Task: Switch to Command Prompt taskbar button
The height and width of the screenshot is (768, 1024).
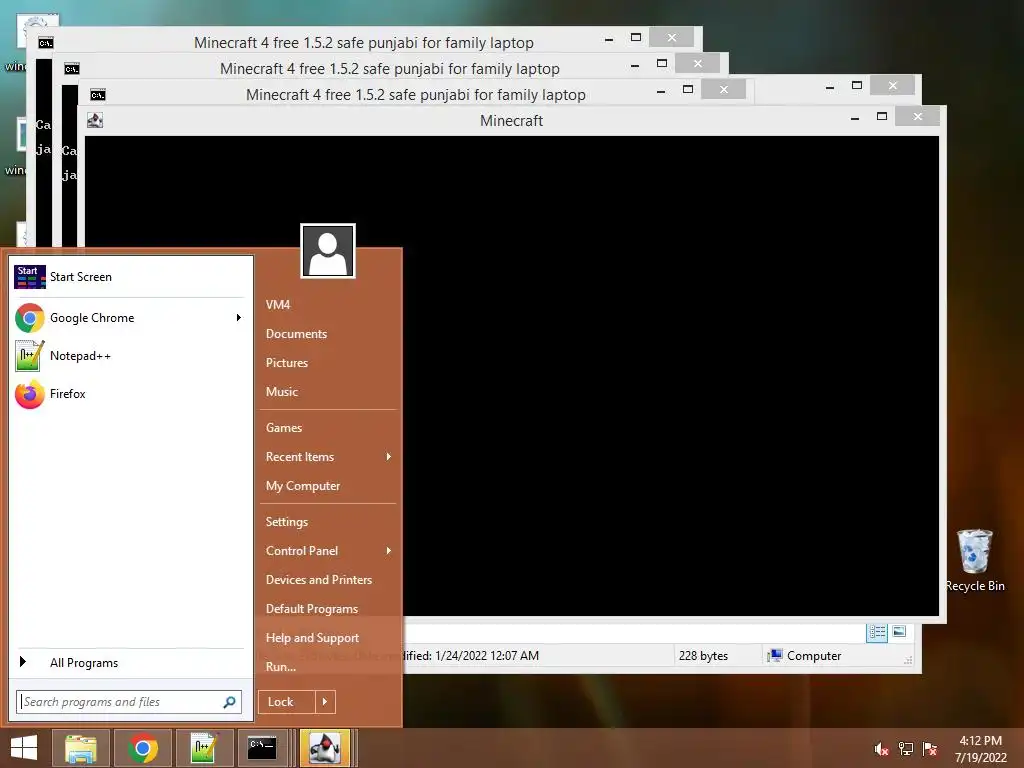Action: 263,748
